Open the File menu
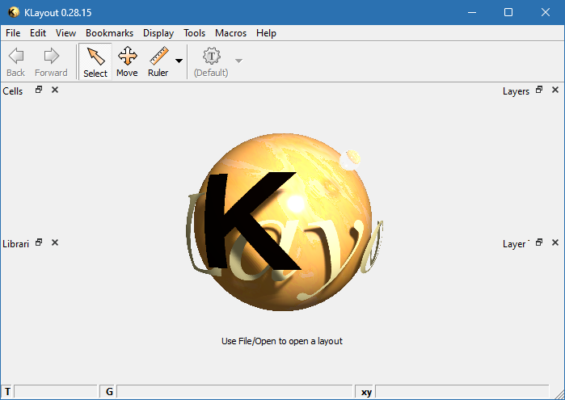The image size is (565, 400). pyautogui.click(x=13, y=33)
